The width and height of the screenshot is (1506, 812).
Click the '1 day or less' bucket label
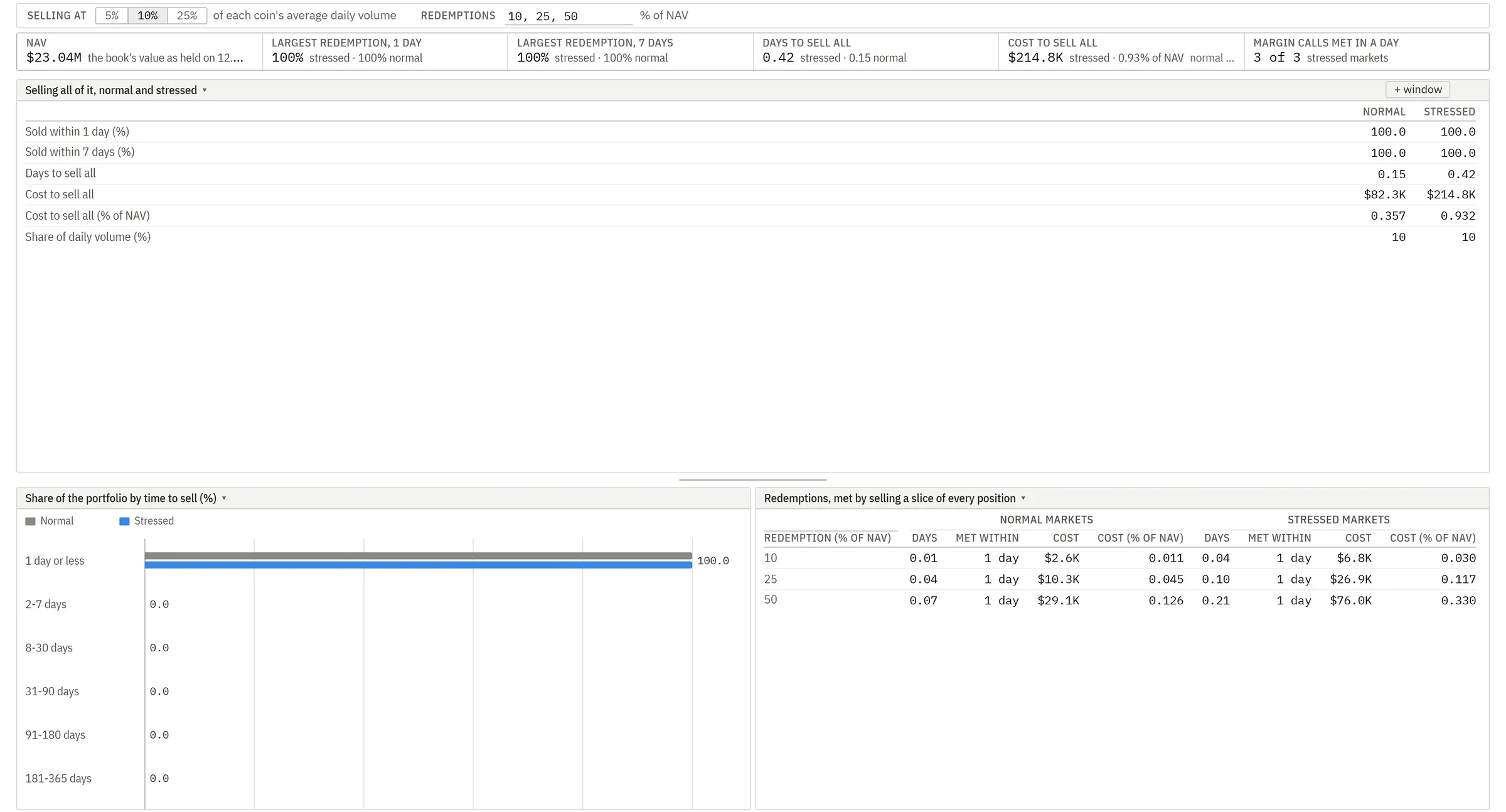coord(55,561)
